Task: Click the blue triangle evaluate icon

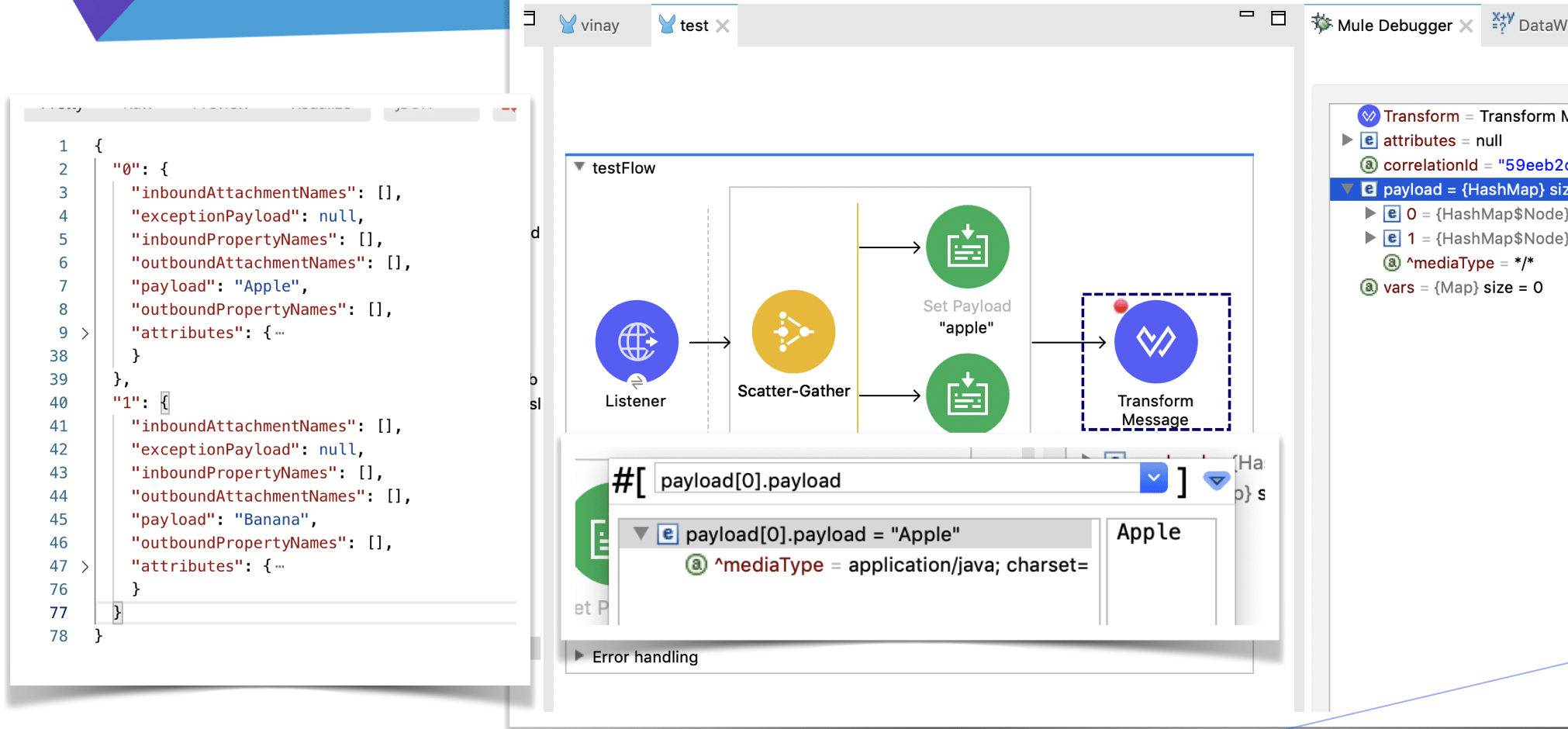Action: [x=1216, y=481]
